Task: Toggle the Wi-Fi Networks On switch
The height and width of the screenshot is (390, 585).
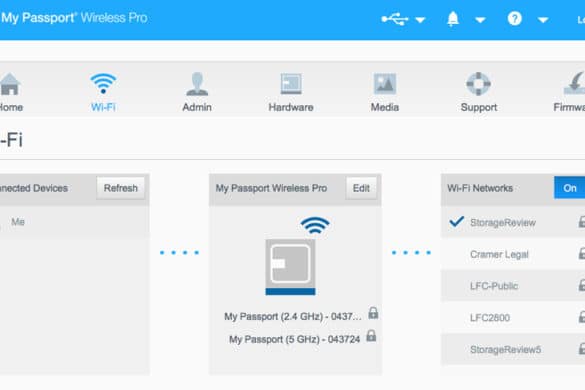Action: tap(570, 188)
